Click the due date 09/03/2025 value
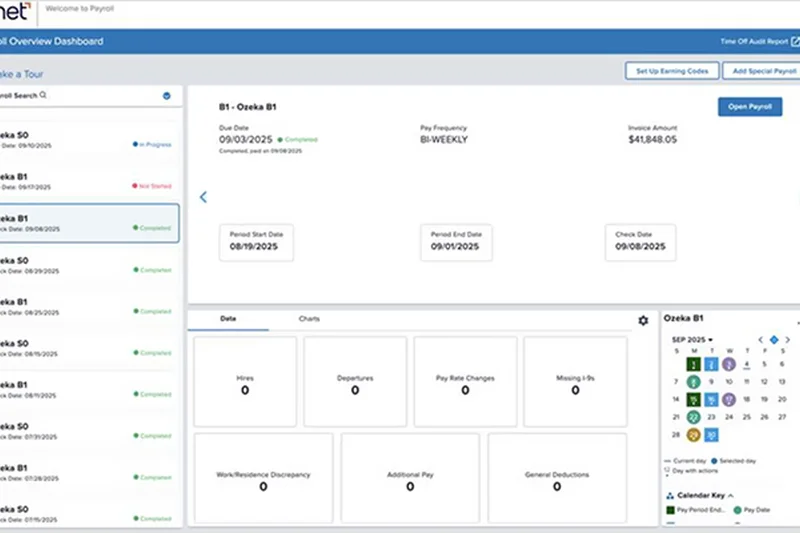The height and width of the screenshot is (533, 800). 246,140
